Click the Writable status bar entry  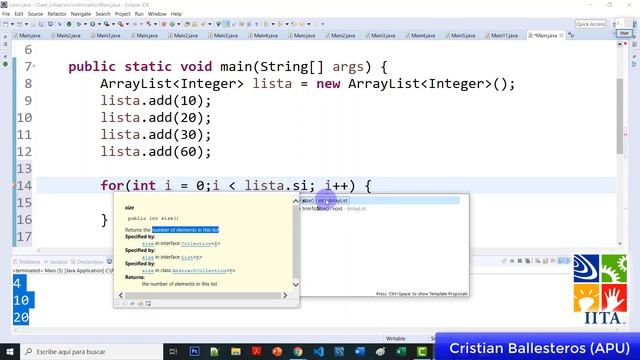coord(396,338)
